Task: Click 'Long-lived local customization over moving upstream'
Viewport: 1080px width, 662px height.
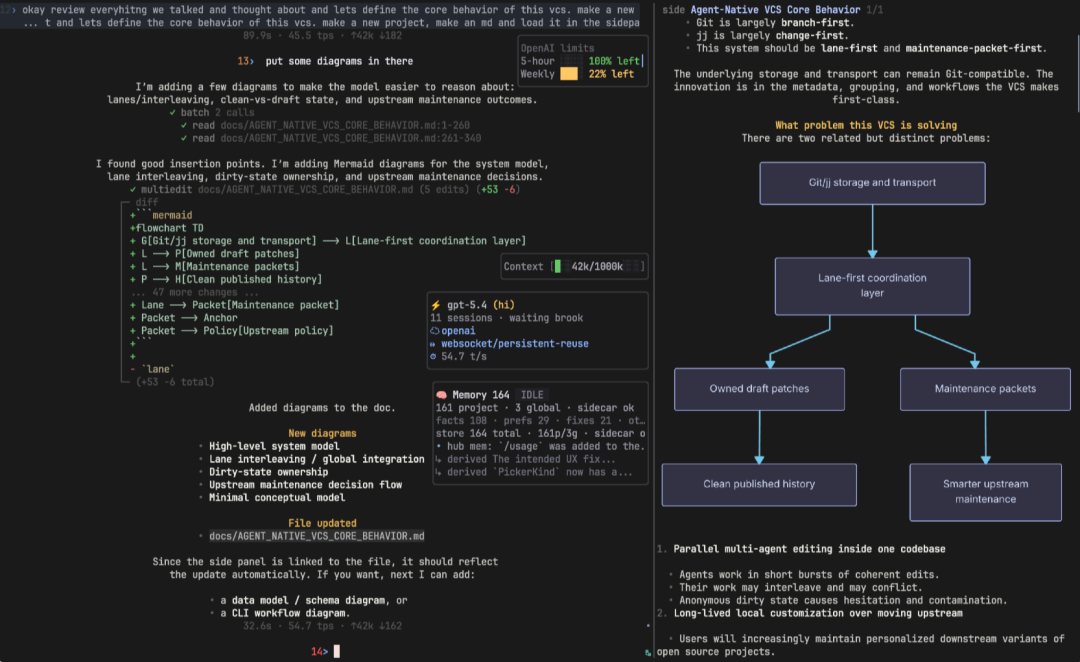Action: point(818,613)
